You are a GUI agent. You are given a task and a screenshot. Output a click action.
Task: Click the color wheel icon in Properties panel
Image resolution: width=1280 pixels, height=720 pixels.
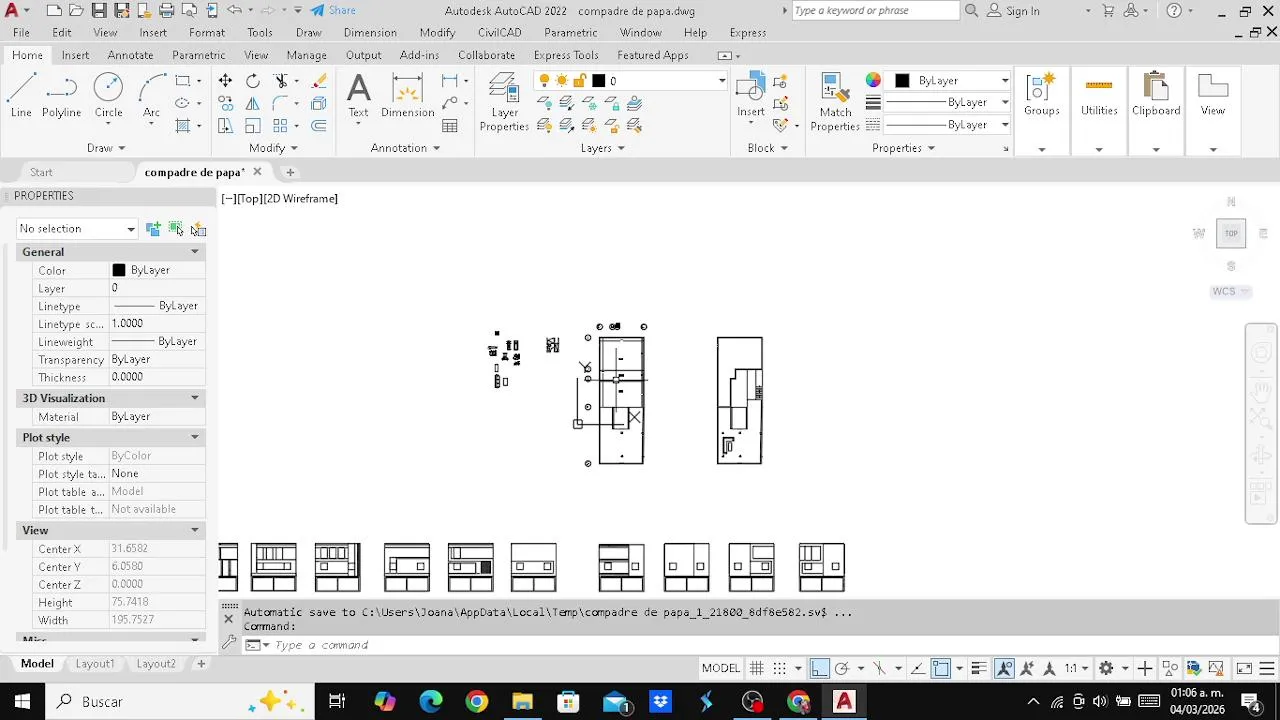click(x=873, y=81)
